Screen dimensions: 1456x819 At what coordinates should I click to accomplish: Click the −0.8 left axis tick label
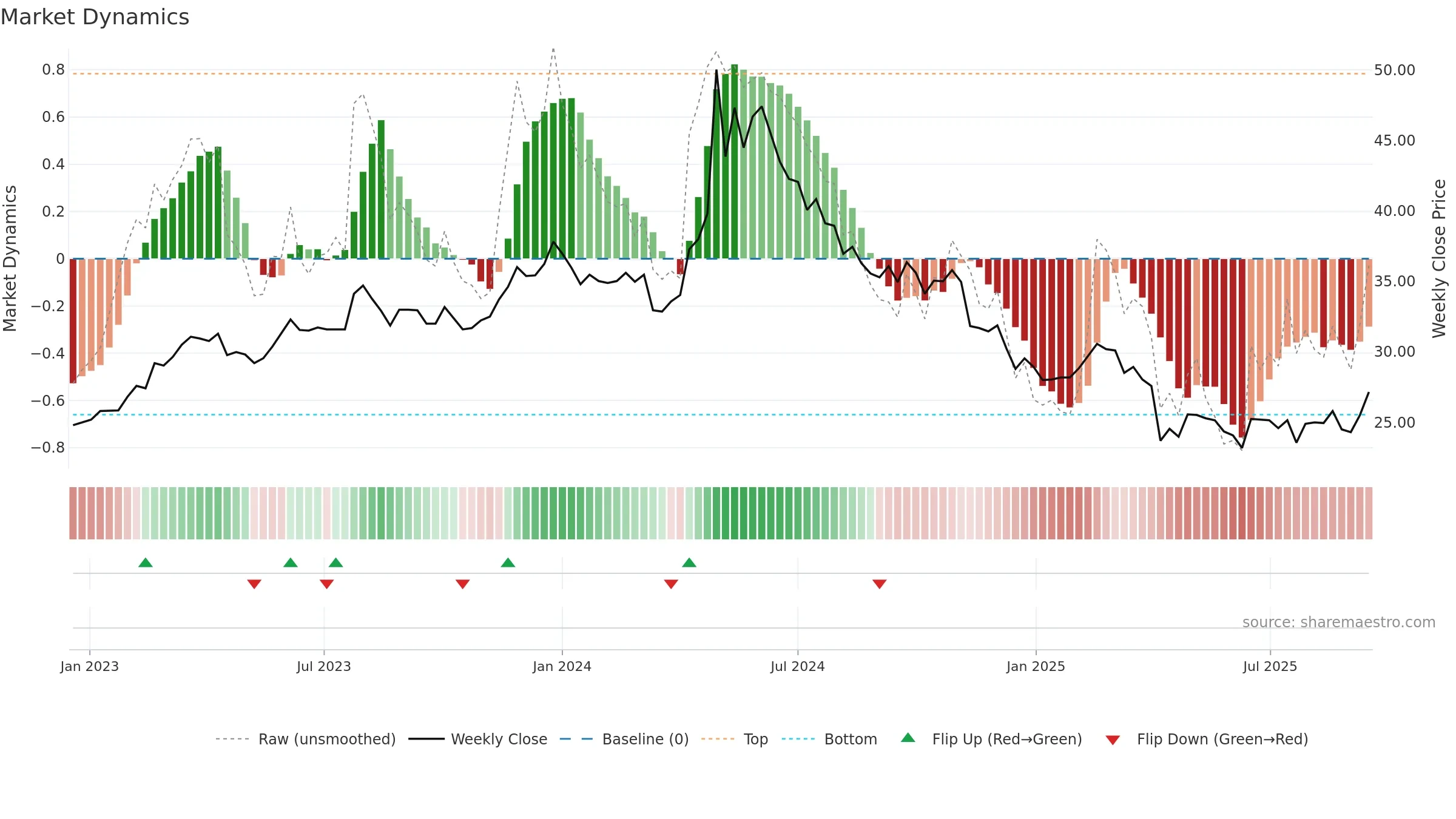(x=48, y=448)
